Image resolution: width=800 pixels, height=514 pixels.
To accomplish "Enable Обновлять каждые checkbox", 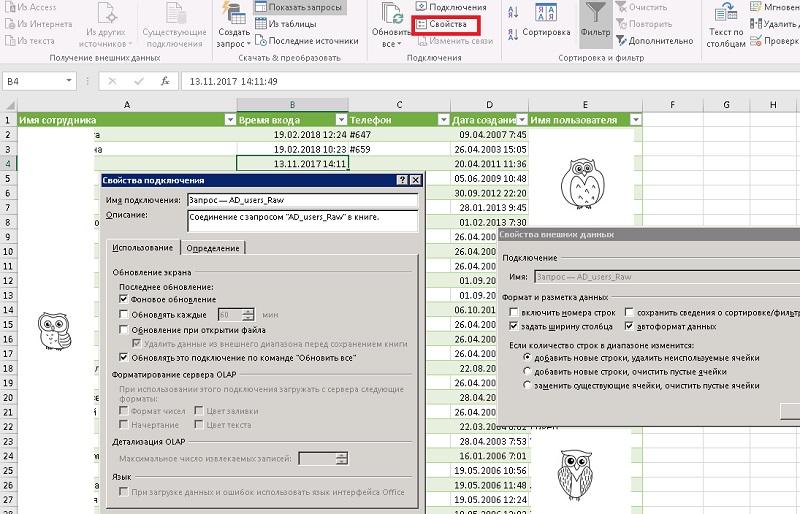I will tap(123, 314).
